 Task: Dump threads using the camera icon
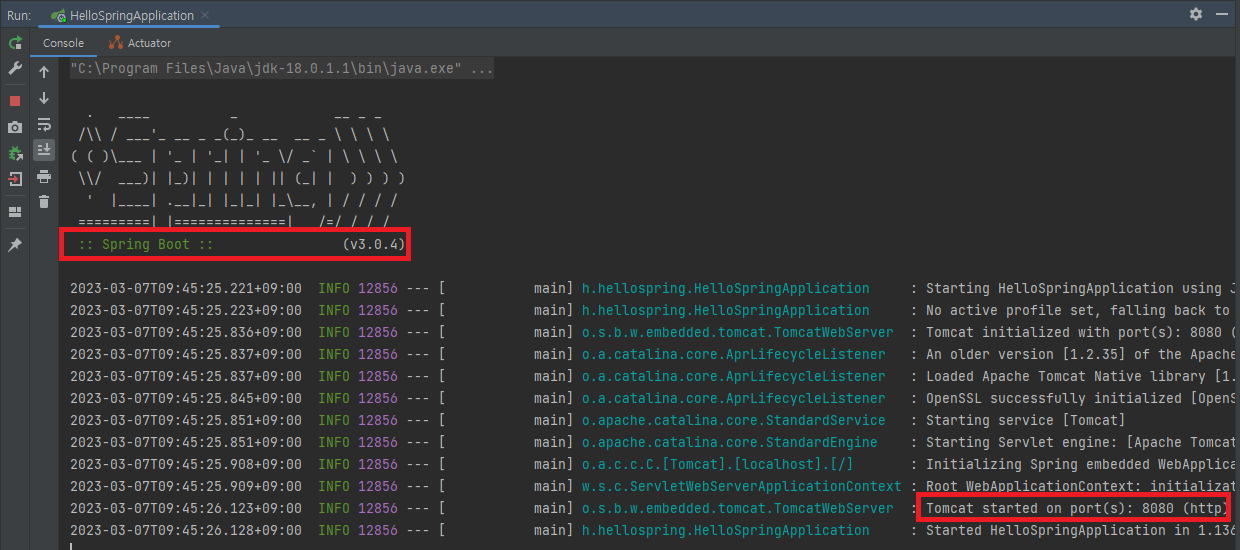[15, 127]
